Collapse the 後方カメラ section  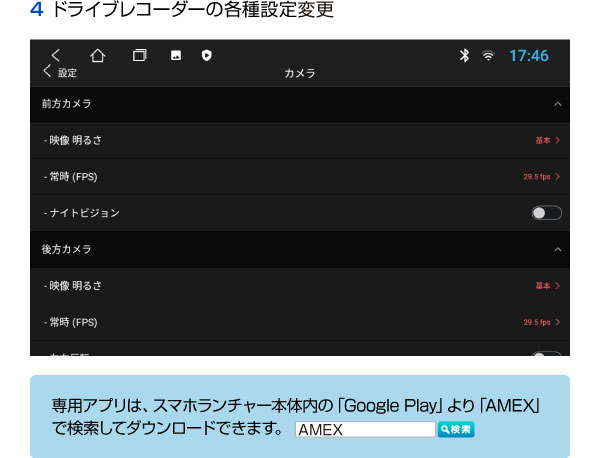coord(558,249)
